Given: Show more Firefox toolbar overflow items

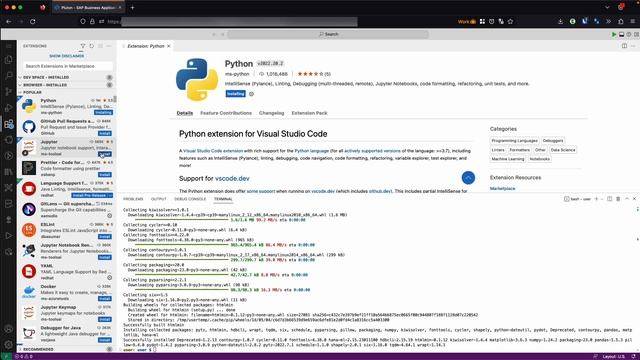Looking at the screenshot, I should [x=609, y=21].
